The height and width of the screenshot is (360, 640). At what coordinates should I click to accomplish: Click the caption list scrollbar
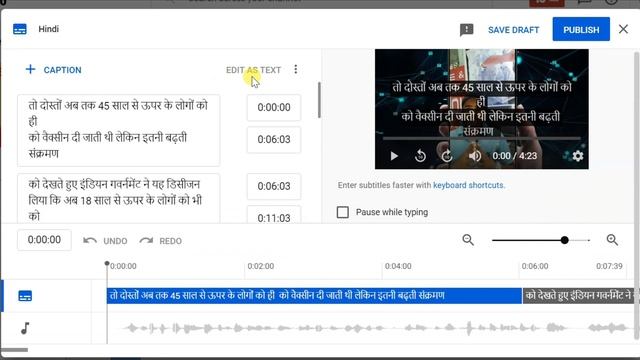click(x=319, y=100)
